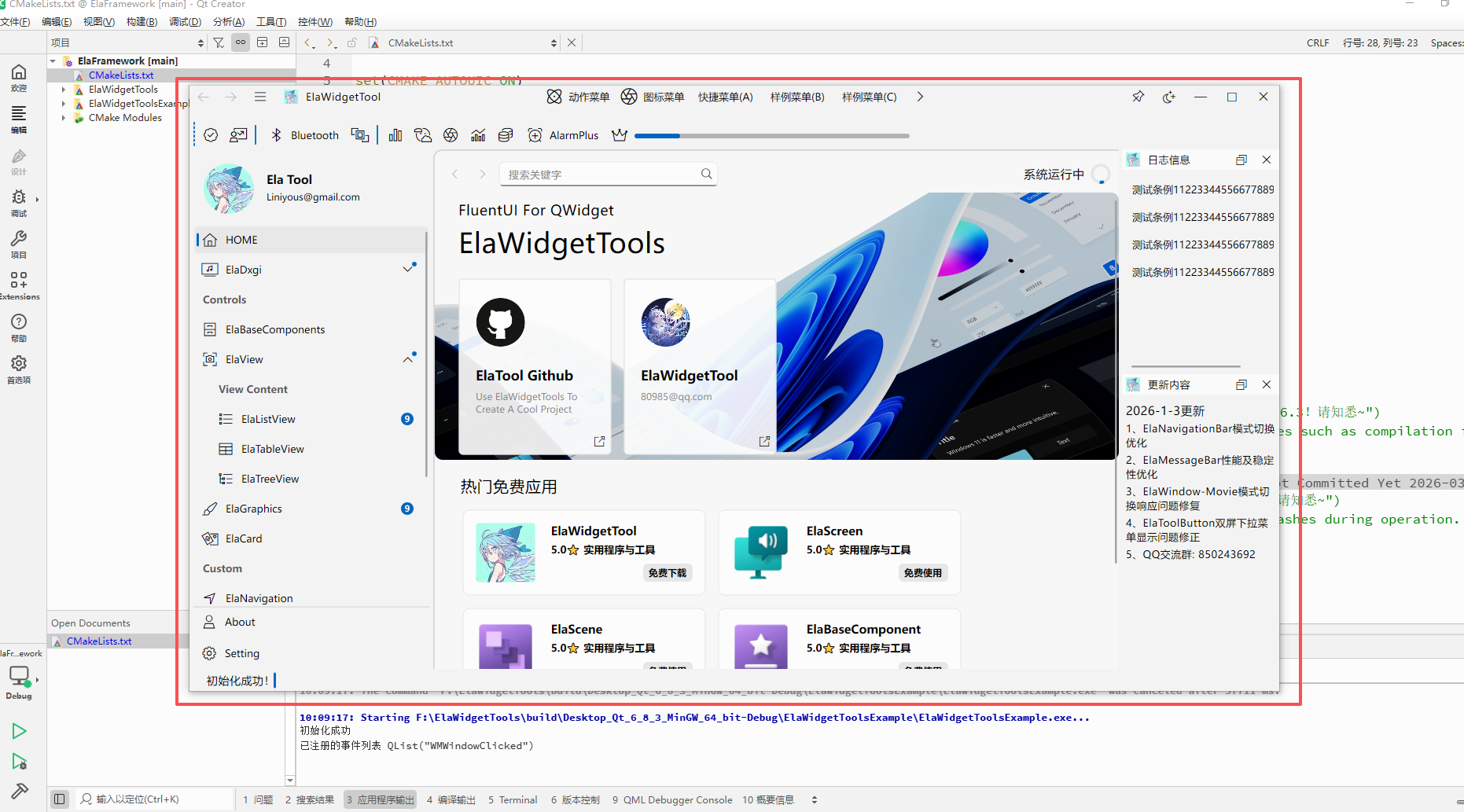Open the 项目 view selector dropdown
1464x812 pixels.
(x=127, y=42)
